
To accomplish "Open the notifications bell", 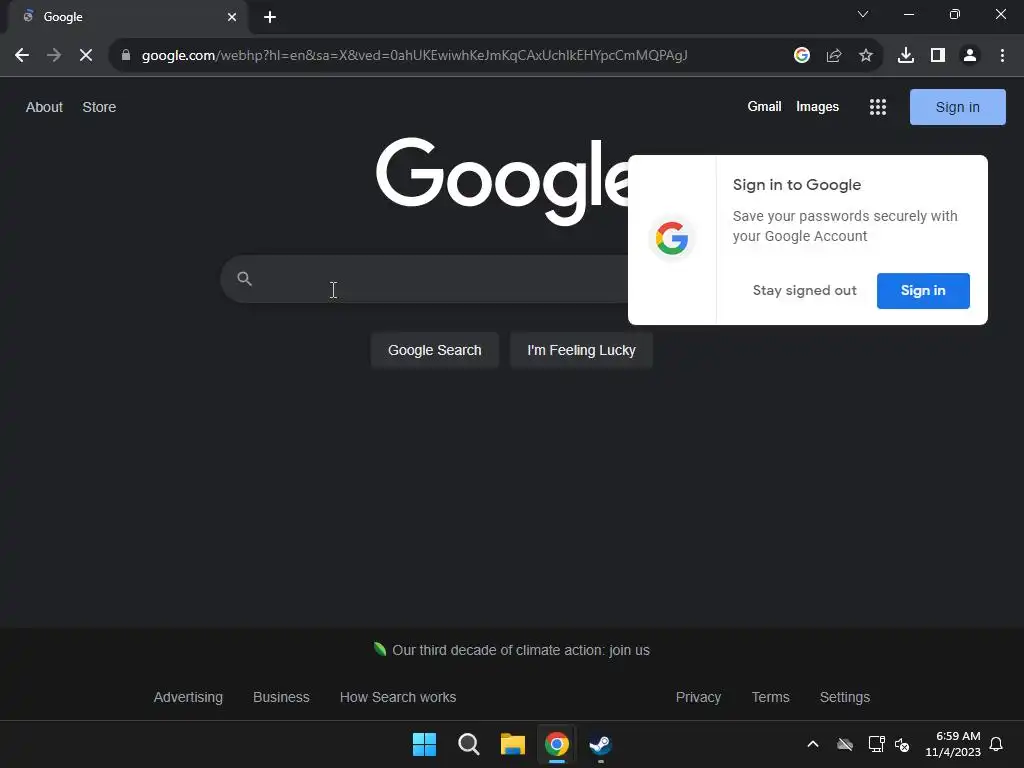I will pos(997,744).
